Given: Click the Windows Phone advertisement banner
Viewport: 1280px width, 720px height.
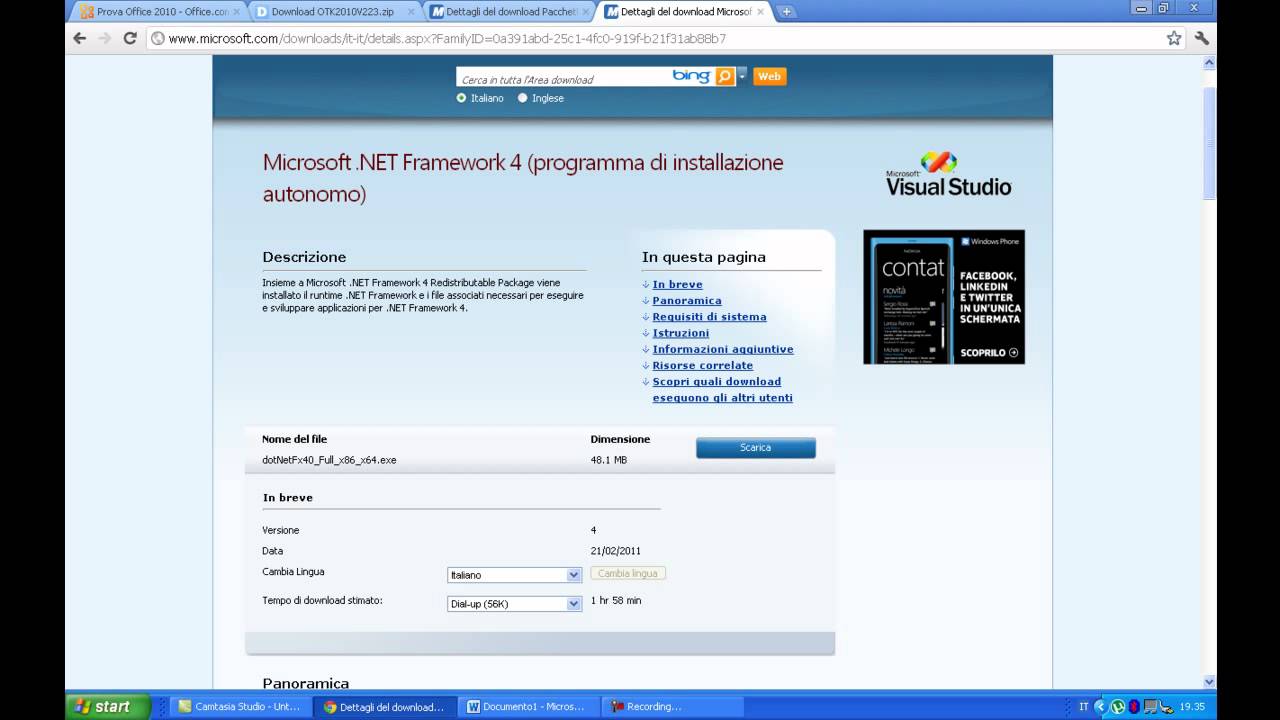Looking at the screenshot, I should point(944,297).
